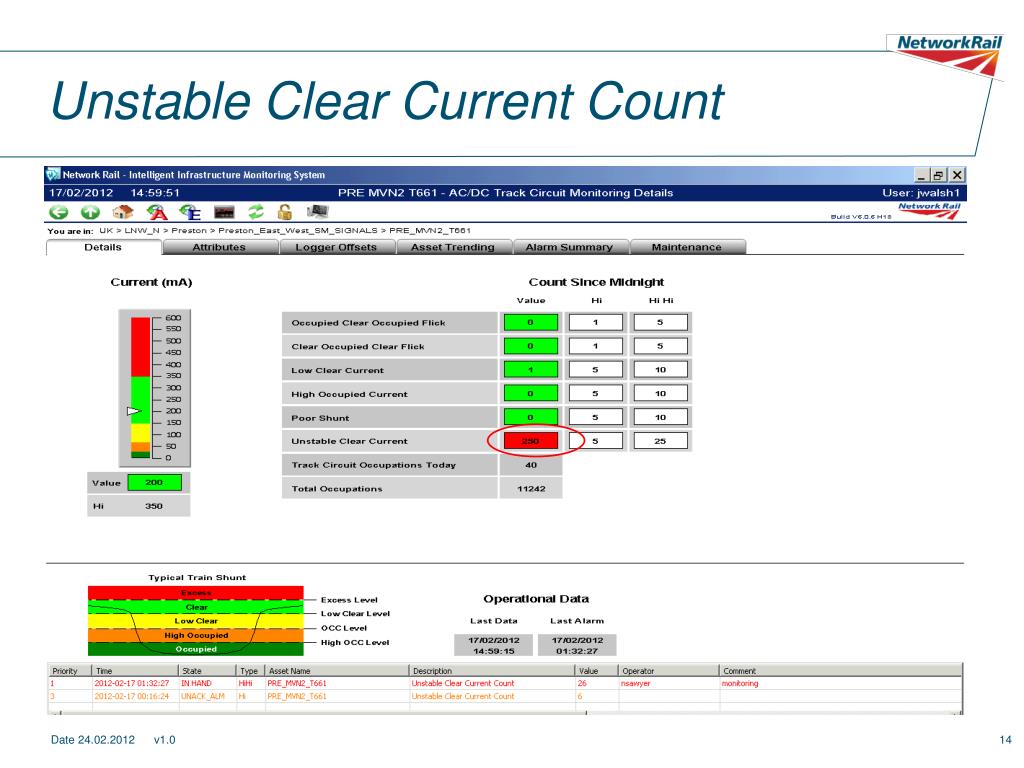Click green value for High Occupied Current
Image resolution: width=1024 pixels, height=768 pixels.
(x=531, y=394)
